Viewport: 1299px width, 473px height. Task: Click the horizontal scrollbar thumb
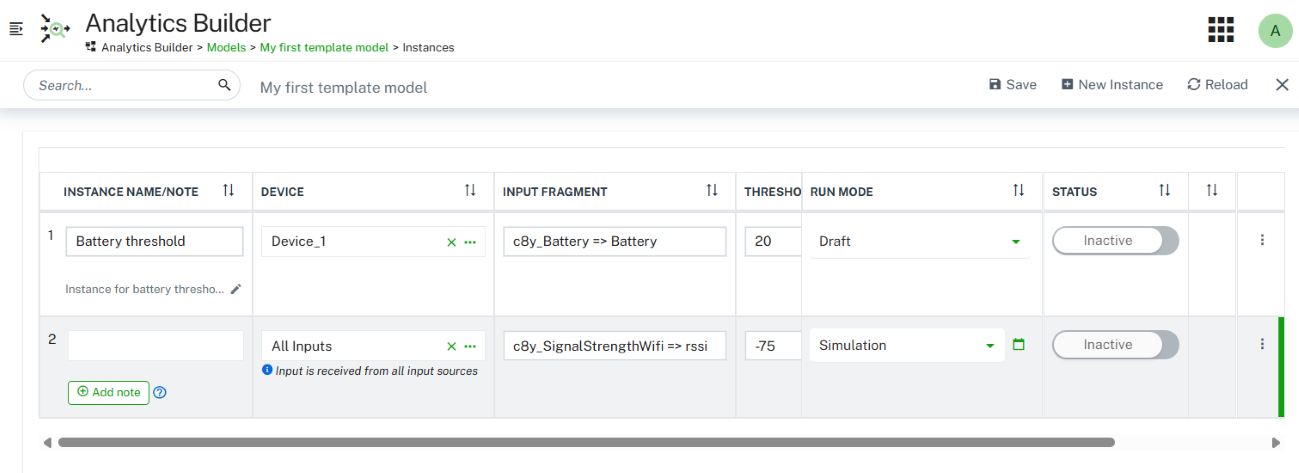coord(586,442)
